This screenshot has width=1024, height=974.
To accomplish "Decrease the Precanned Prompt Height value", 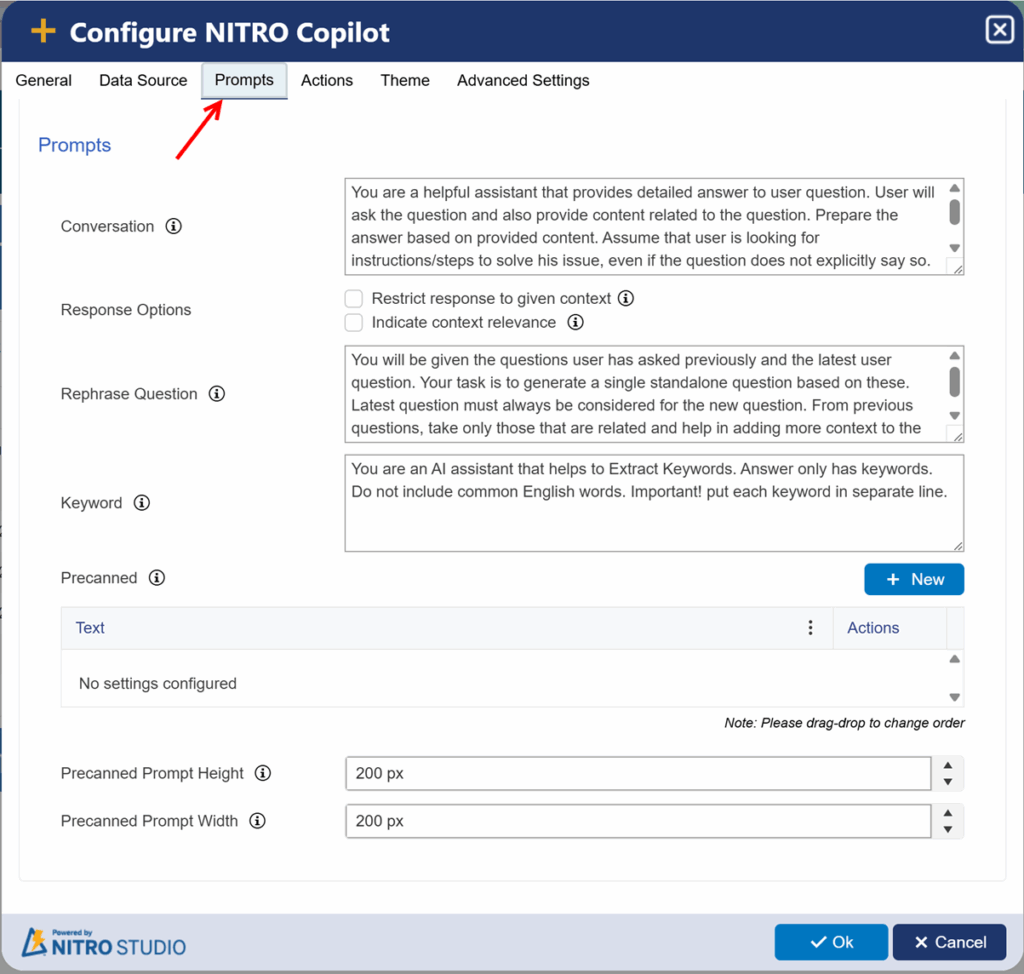I will click(x=948, y=782).
